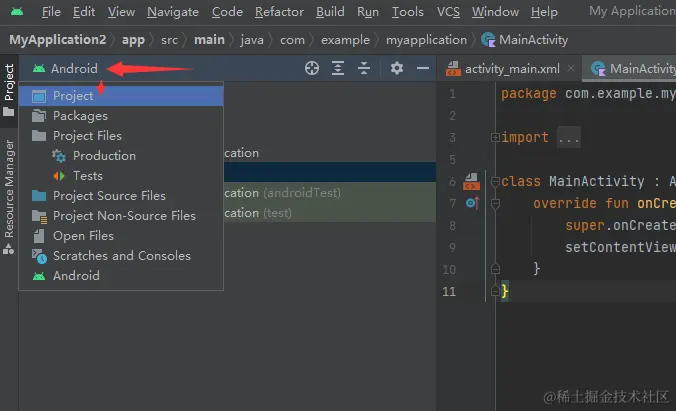The width and height of the screenshot is (676, 411).
Task: Click the myapplication breadcrumb segment
Action: (x=426, y=40)
